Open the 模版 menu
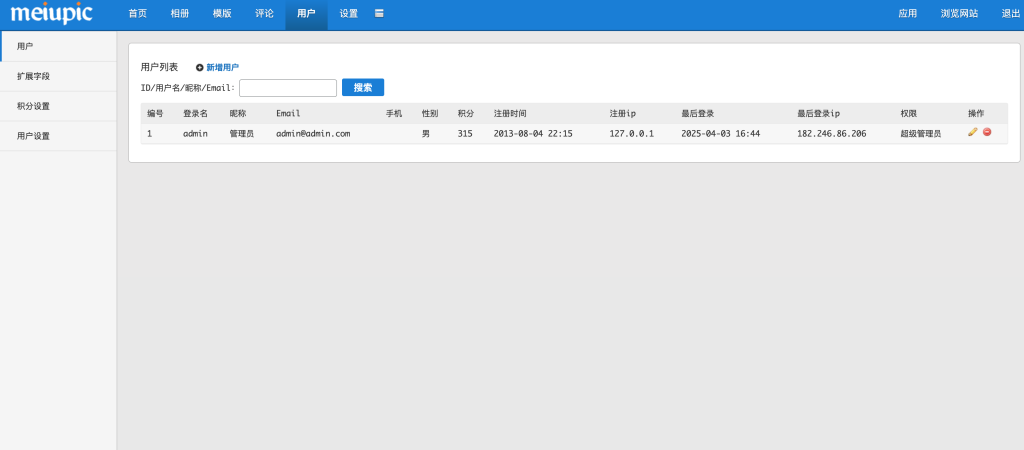This screenshot has width=1024, height=450. 222,13
